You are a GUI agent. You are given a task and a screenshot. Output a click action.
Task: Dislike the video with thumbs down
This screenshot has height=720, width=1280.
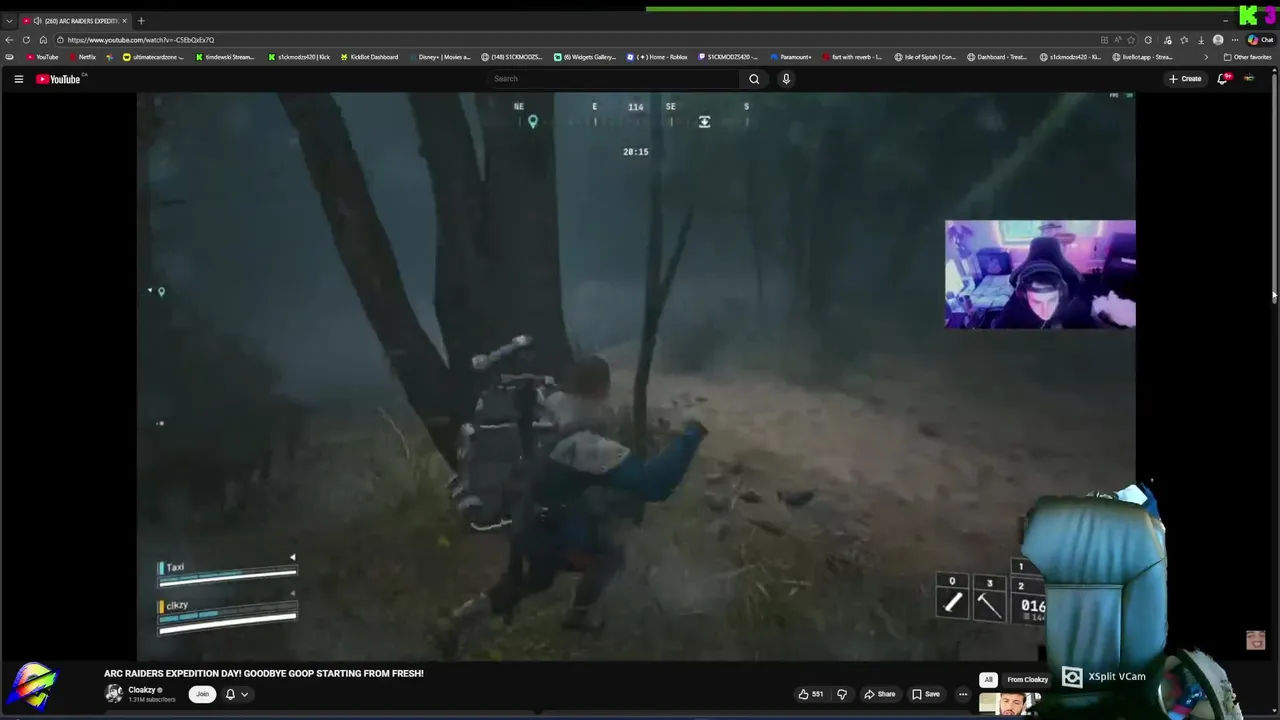[x=842, y=694]
